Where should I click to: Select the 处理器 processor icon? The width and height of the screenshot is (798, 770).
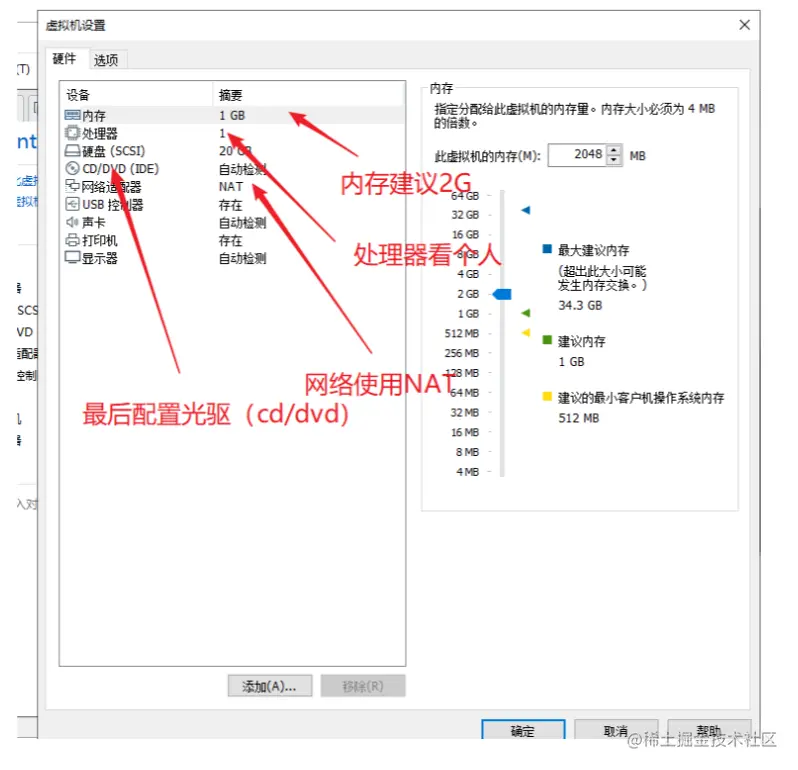[x=73, y=133]
